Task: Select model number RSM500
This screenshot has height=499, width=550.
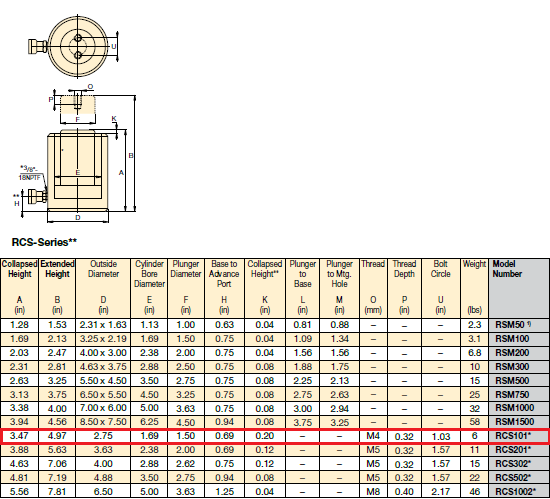Action: 512,381
